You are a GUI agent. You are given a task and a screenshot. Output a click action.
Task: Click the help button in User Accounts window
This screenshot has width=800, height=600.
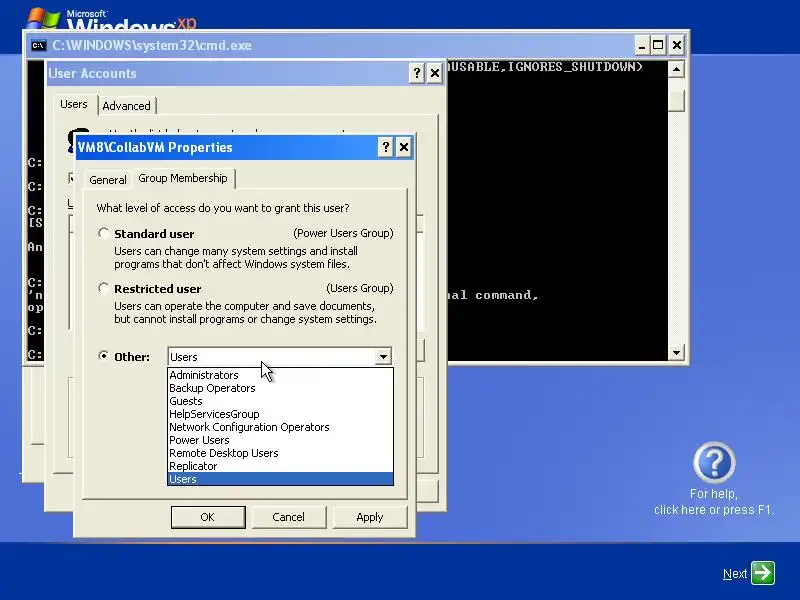point(417,73)
